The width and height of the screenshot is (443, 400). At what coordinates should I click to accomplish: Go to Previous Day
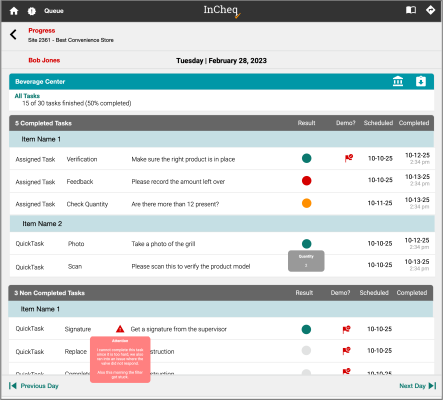tap(34, 386)
